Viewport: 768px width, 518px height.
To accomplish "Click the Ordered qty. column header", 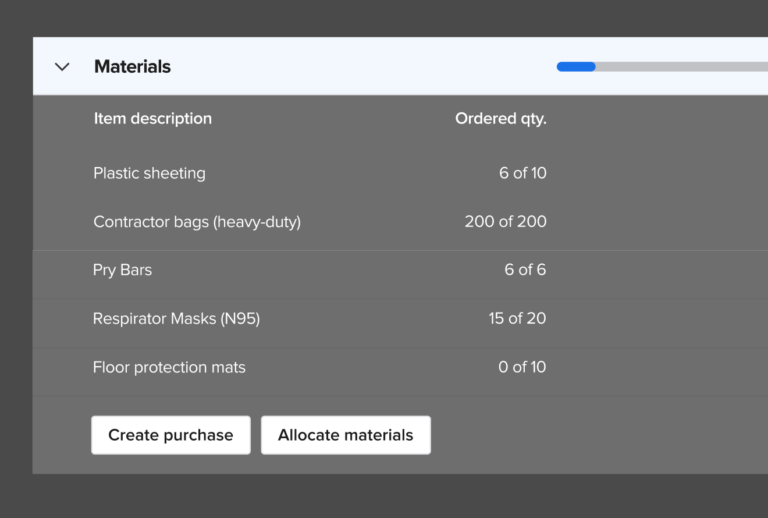I will coord(501,118).
